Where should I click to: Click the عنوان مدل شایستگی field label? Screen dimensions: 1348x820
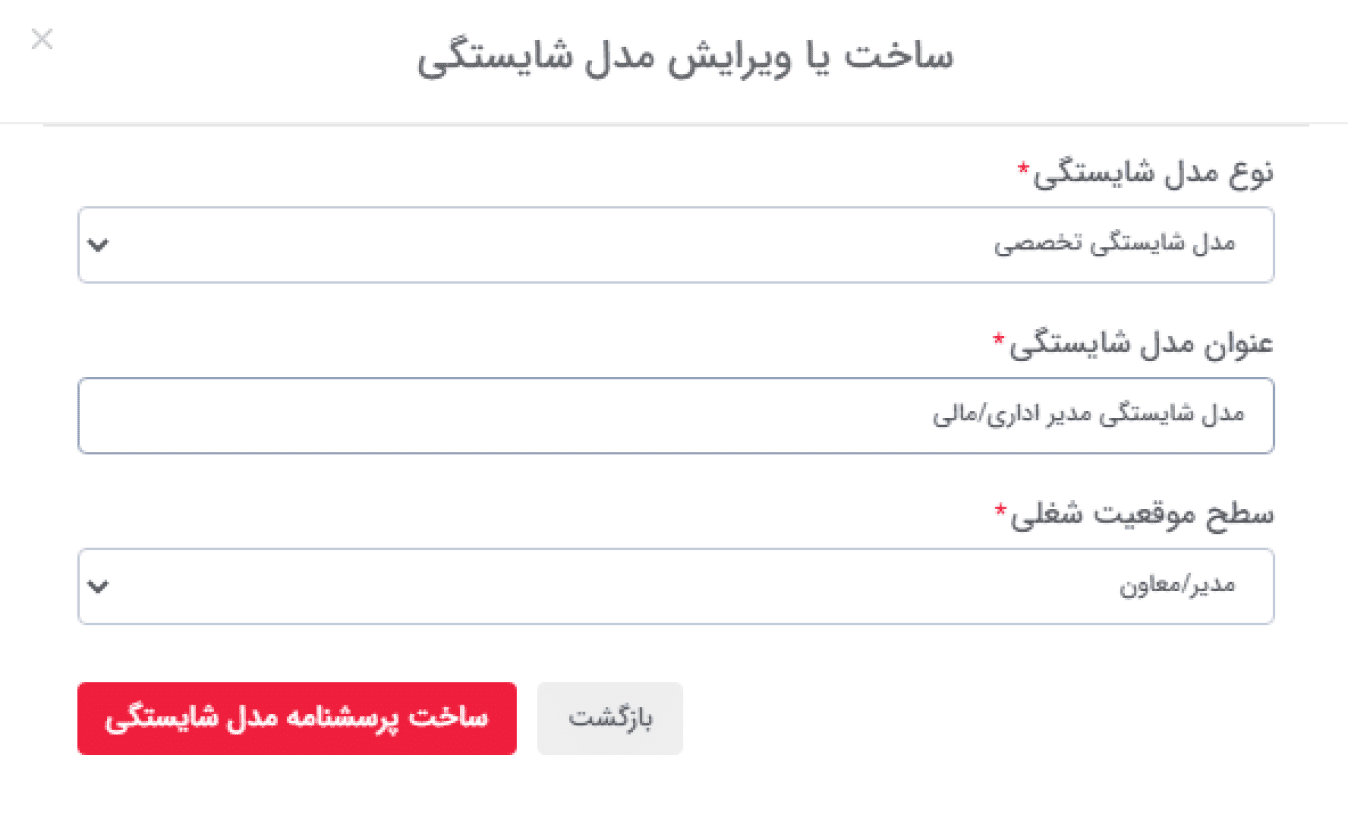click(1142, 342)
